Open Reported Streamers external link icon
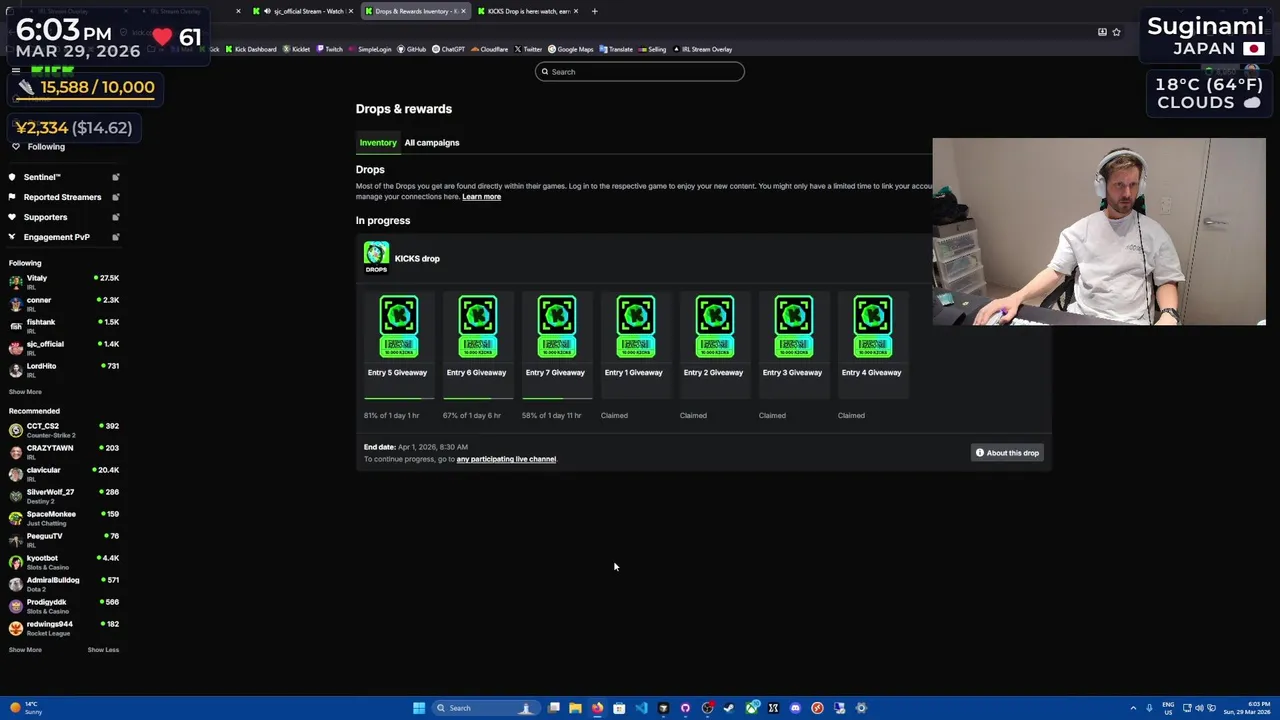1280x720 pixels. click(115, 197)
